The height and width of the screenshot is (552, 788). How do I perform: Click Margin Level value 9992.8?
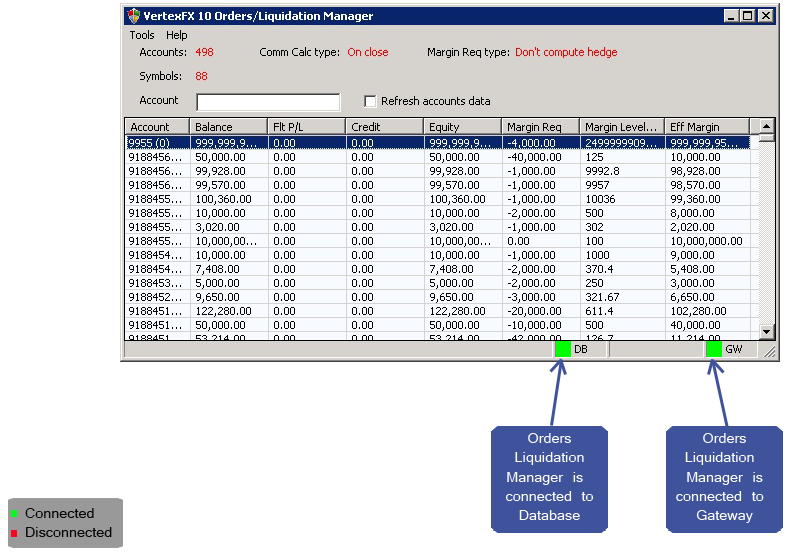[x=602, y=171]
